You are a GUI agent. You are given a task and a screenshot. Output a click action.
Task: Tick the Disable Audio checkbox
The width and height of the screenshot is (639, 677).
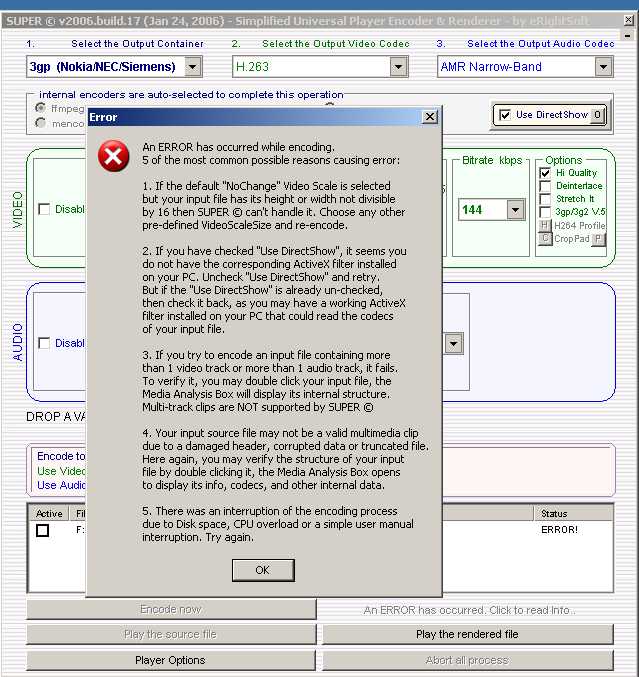point(44,343)
